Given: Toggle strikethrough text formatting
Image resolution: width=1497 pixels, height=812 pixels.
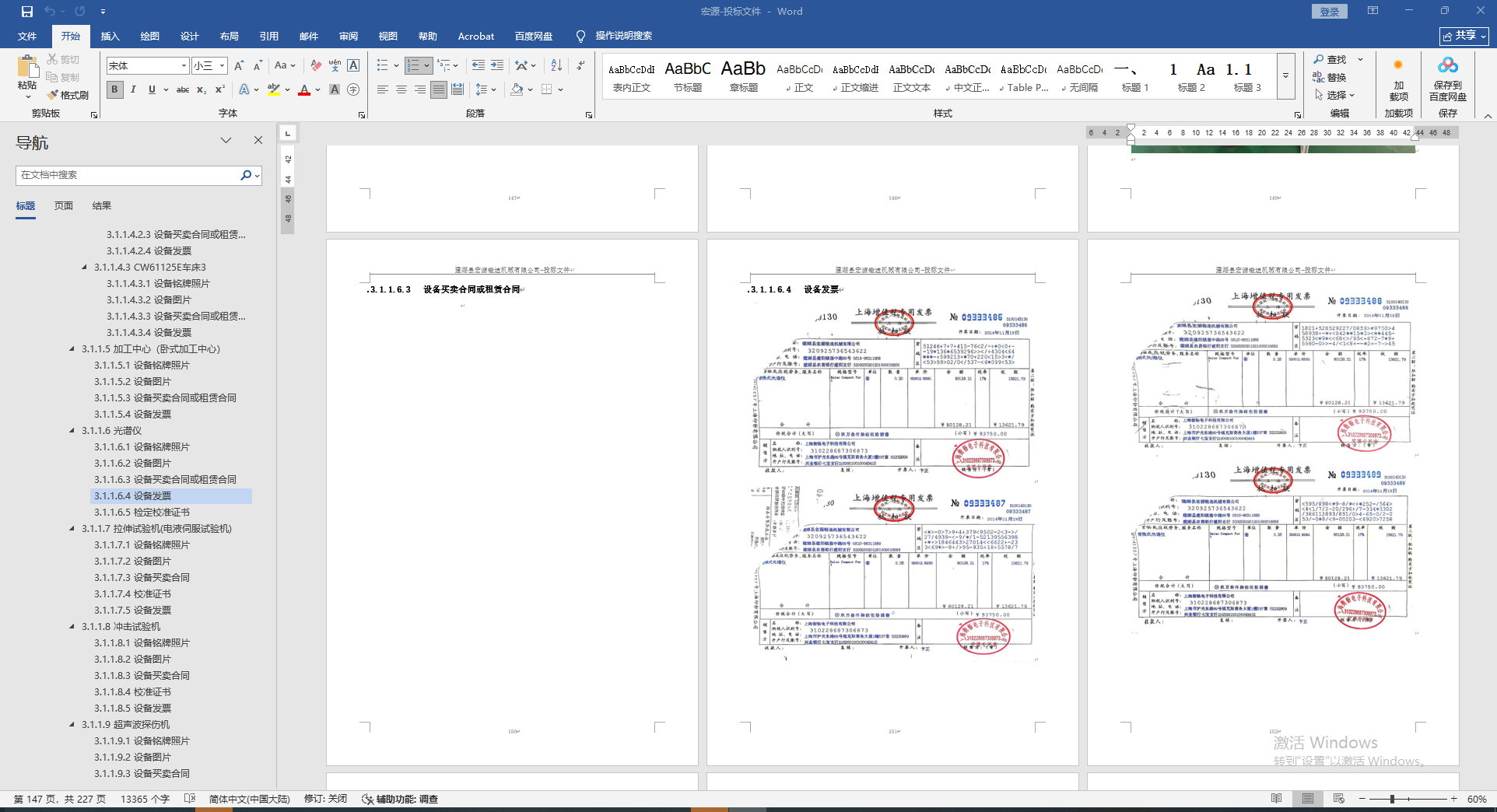Looking at the screenshot, I should click(183, 89).
